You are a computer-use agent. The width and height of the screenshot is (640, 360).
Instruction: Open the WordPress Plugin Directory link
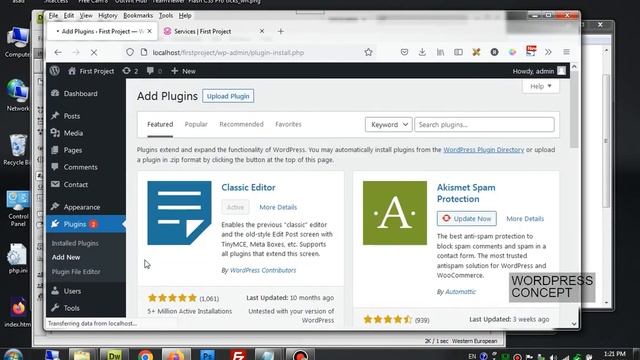(x=484, y=150)
